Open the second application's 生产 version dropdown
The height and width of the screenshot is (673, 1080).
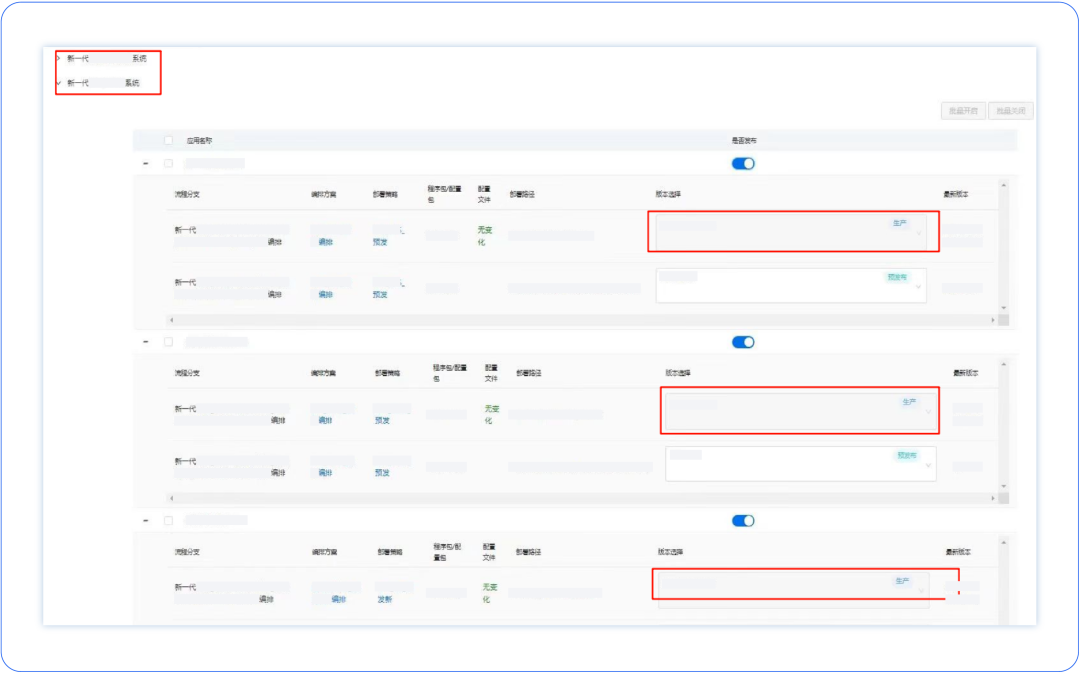(800, 411)
